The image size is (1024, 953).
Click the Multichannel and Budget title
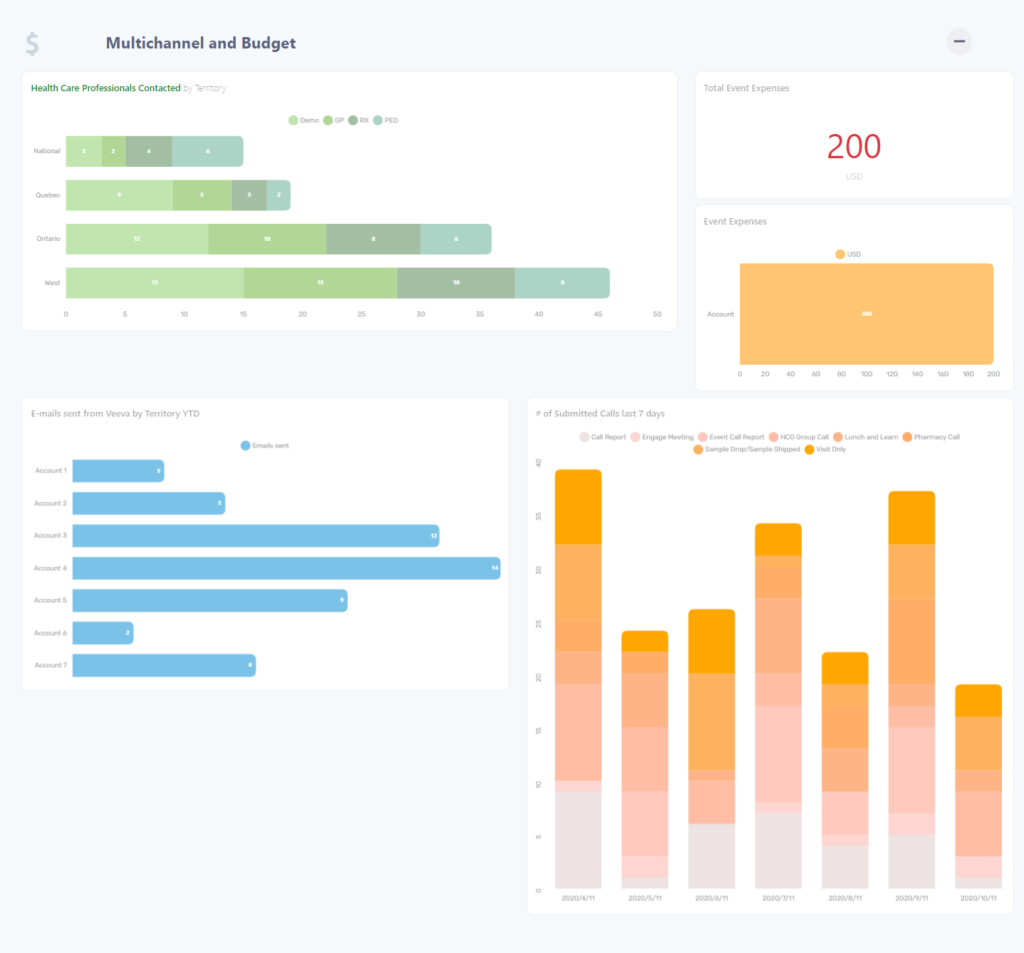pyautogui.click(x=200, y=43)
